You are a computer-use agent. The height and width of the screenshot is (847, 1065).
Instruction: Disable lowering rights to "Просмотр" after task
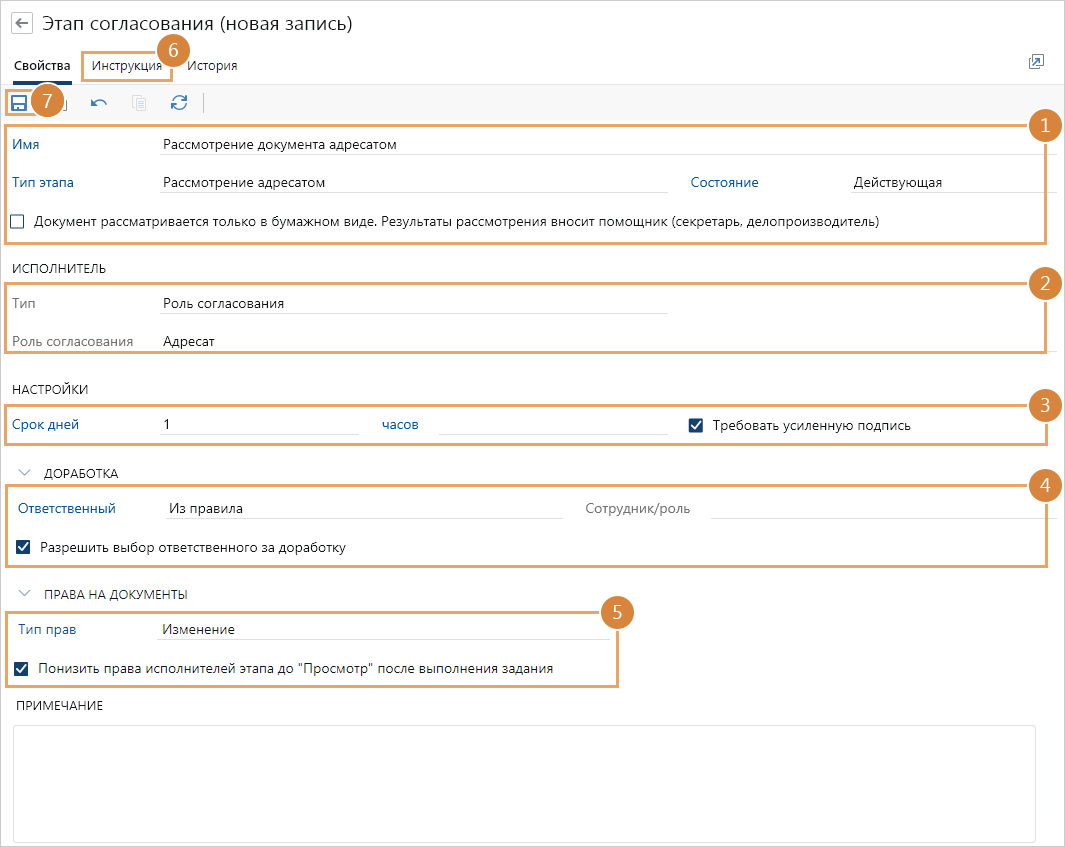coord(21,668)
